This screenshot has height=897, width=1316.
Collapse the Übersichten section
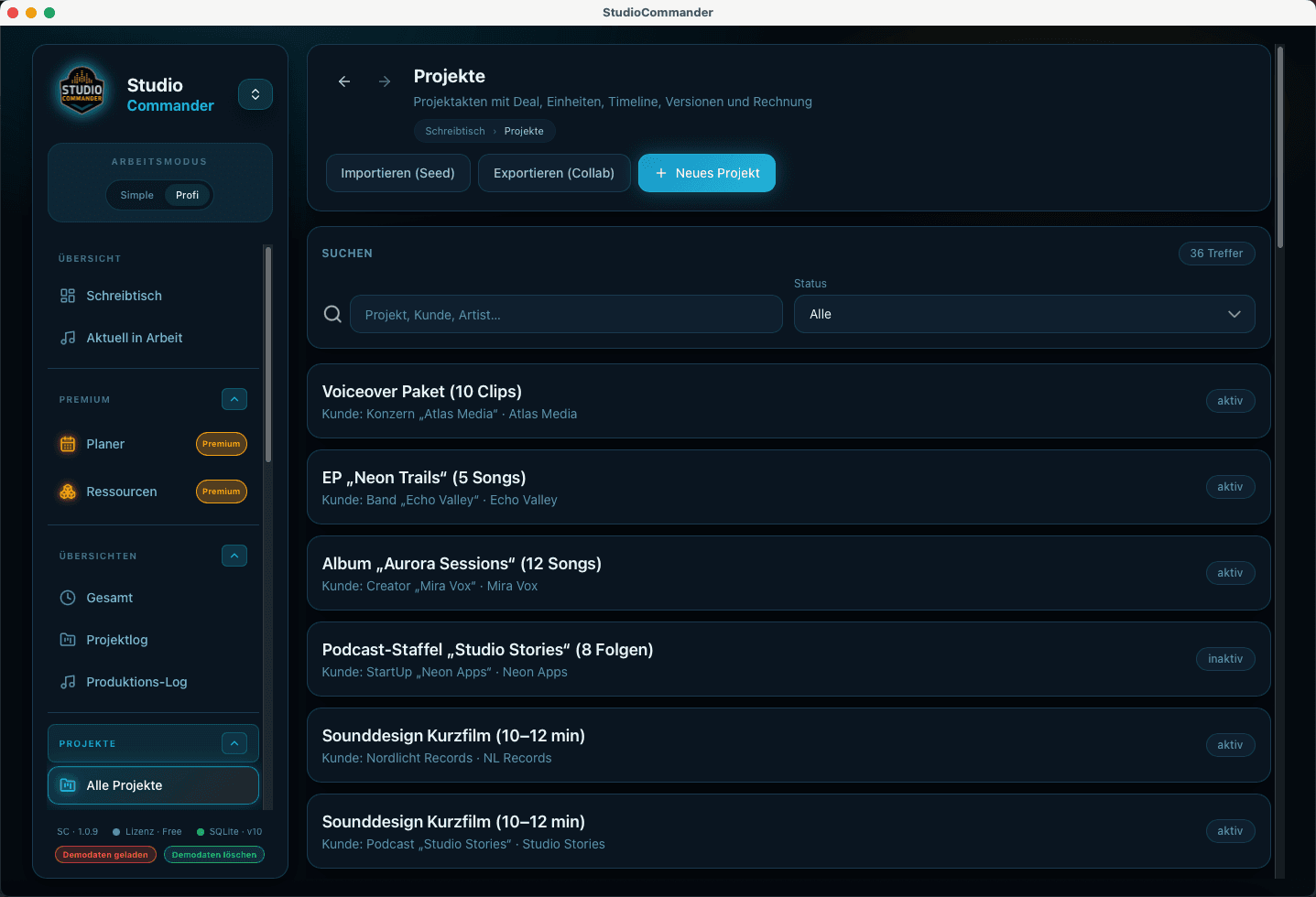[x=234, y=556]
